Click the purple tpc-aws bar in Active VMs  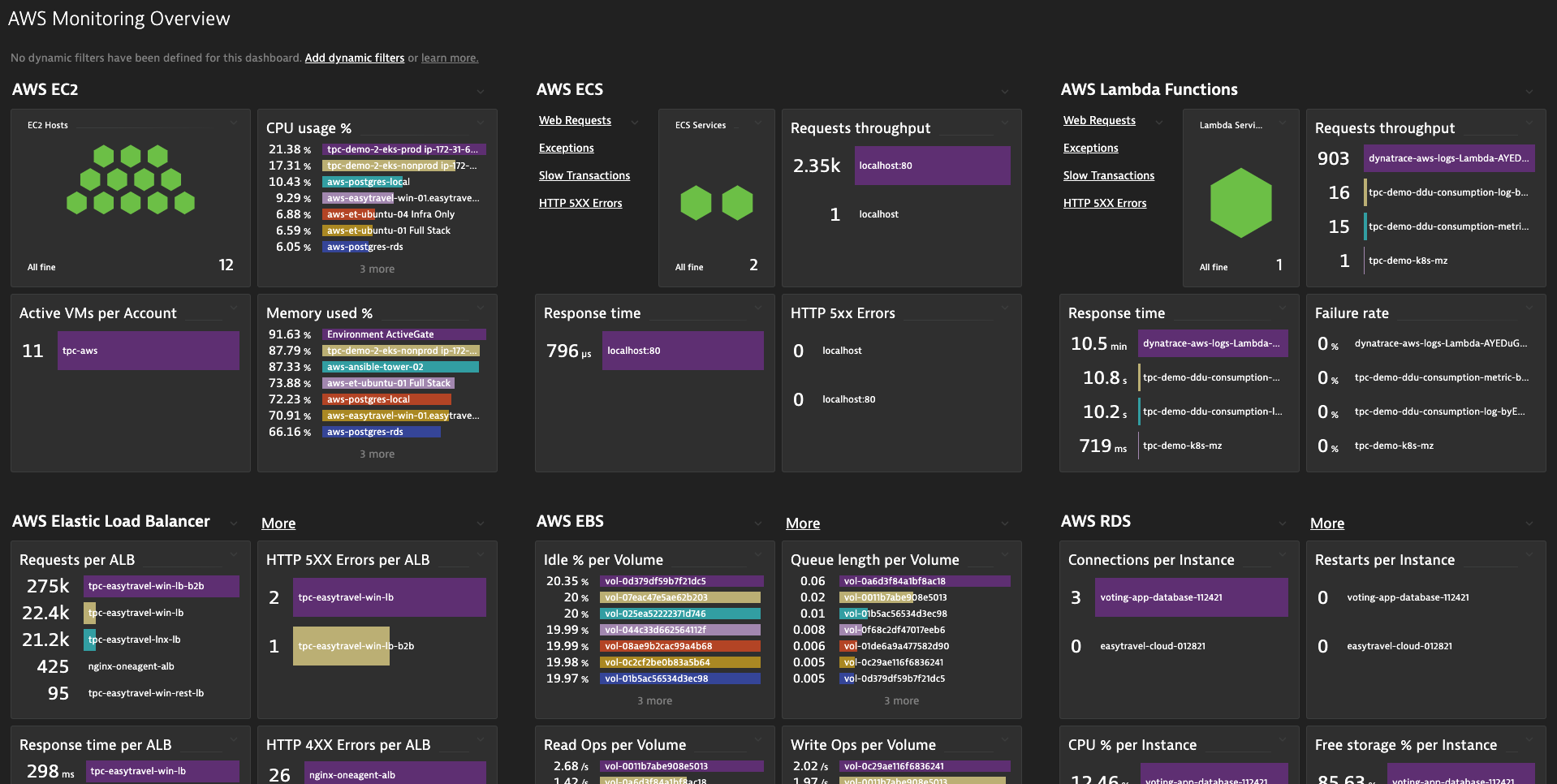click(x=149, y=351)
